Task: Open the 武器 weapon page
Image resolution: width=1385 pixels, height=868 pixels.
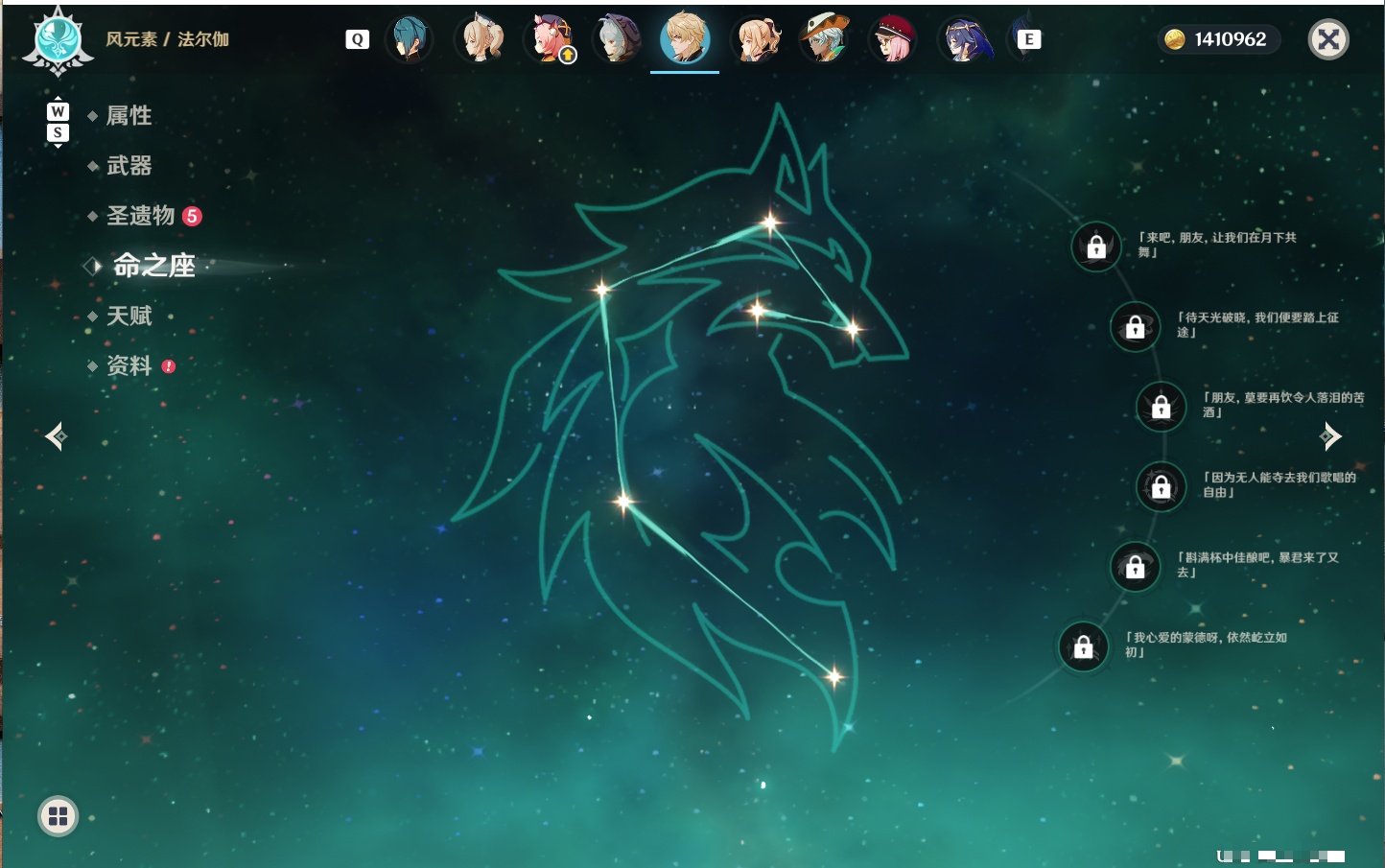Action: (x=129, y=166)
